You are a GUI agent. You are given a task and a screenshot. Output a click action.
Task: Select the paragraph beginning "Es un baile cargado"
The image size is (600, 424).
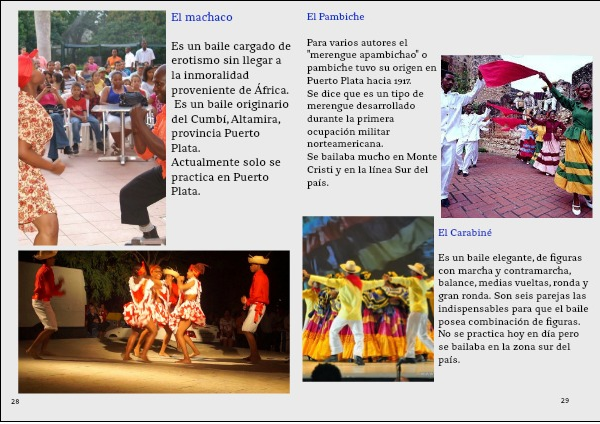[x=220, y=118]
